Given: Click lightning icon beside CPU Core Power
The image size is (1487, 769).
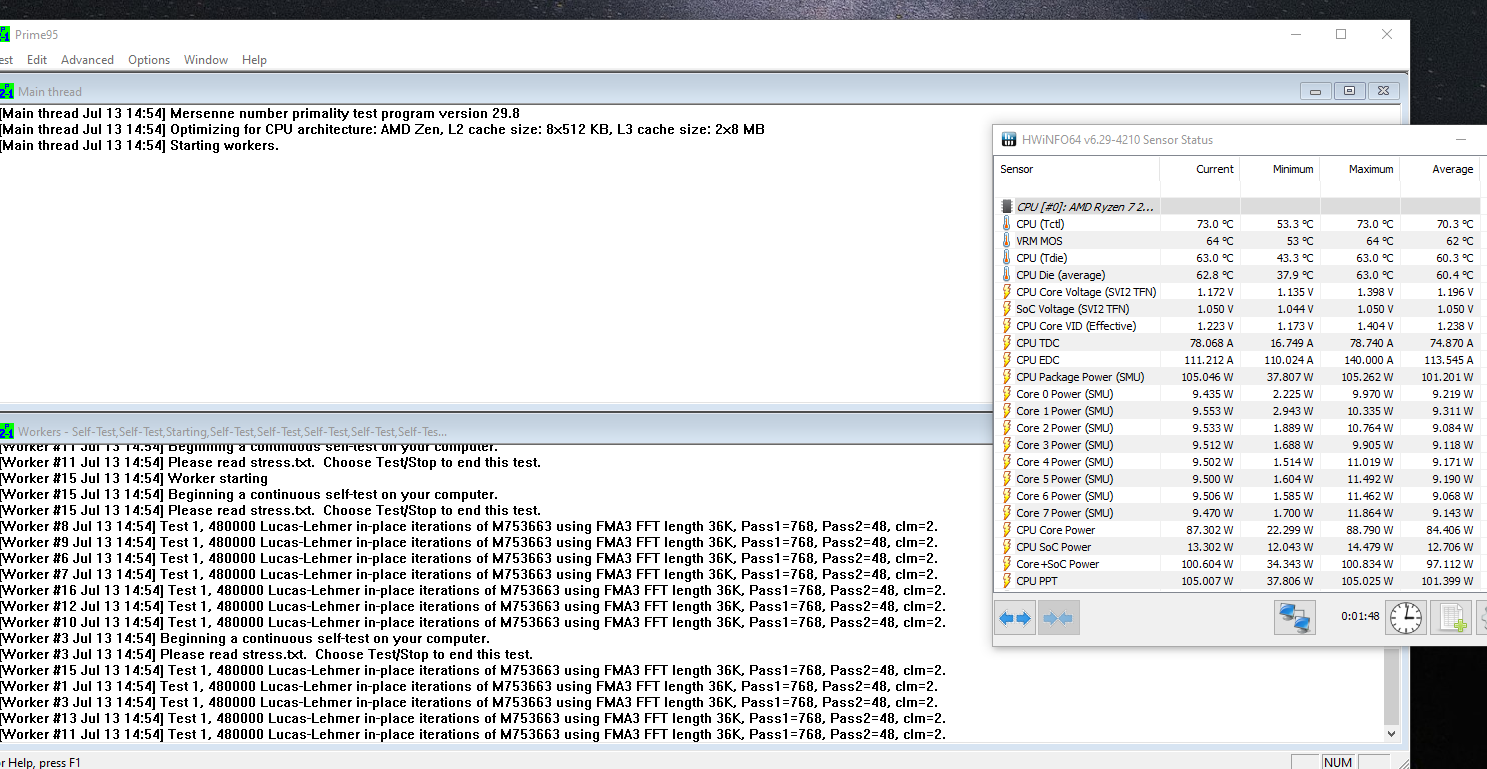Looking at the screenshot, I should click(x=1007, y=530).
